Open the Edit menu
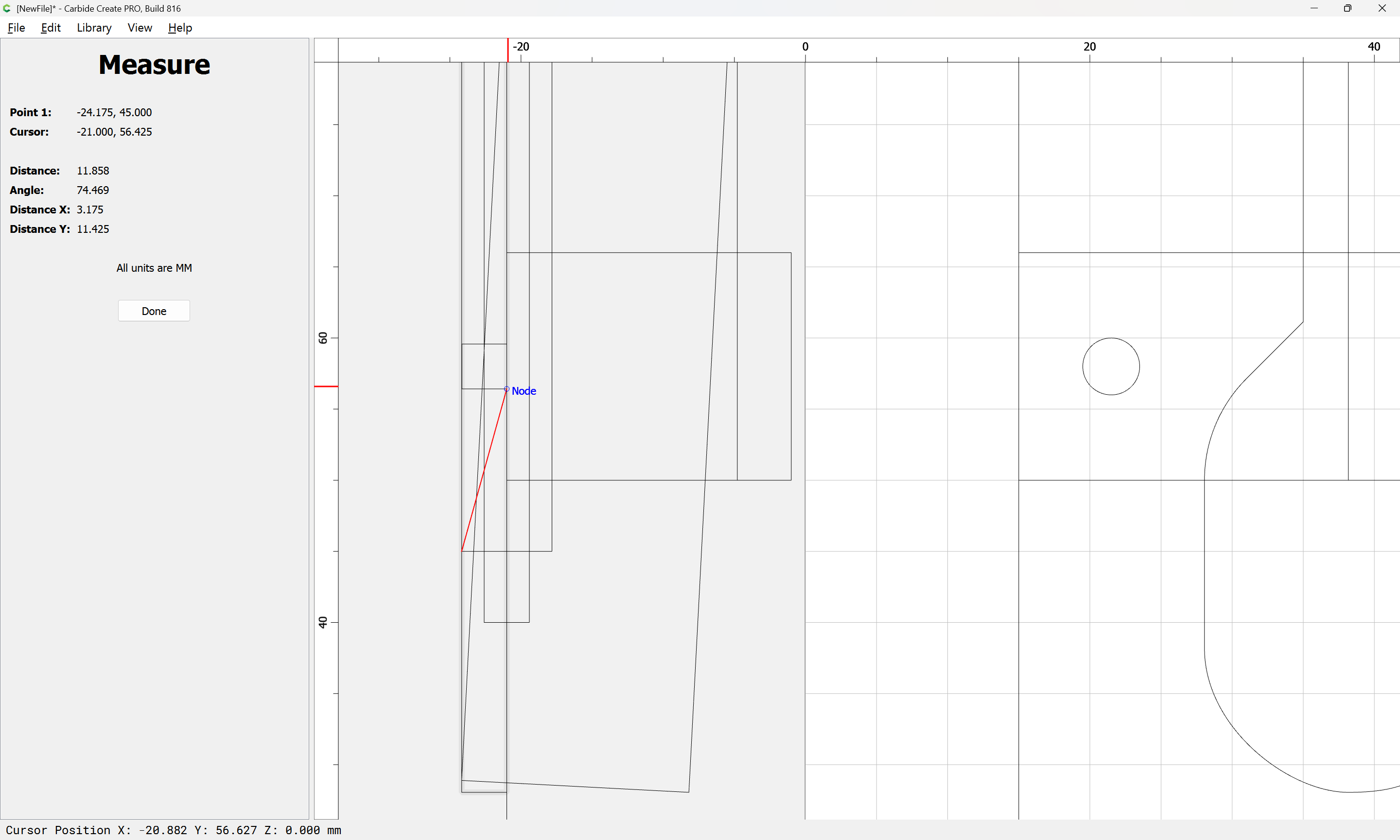This screenshot has width=1400, height=840. click(x=51, y=28)
